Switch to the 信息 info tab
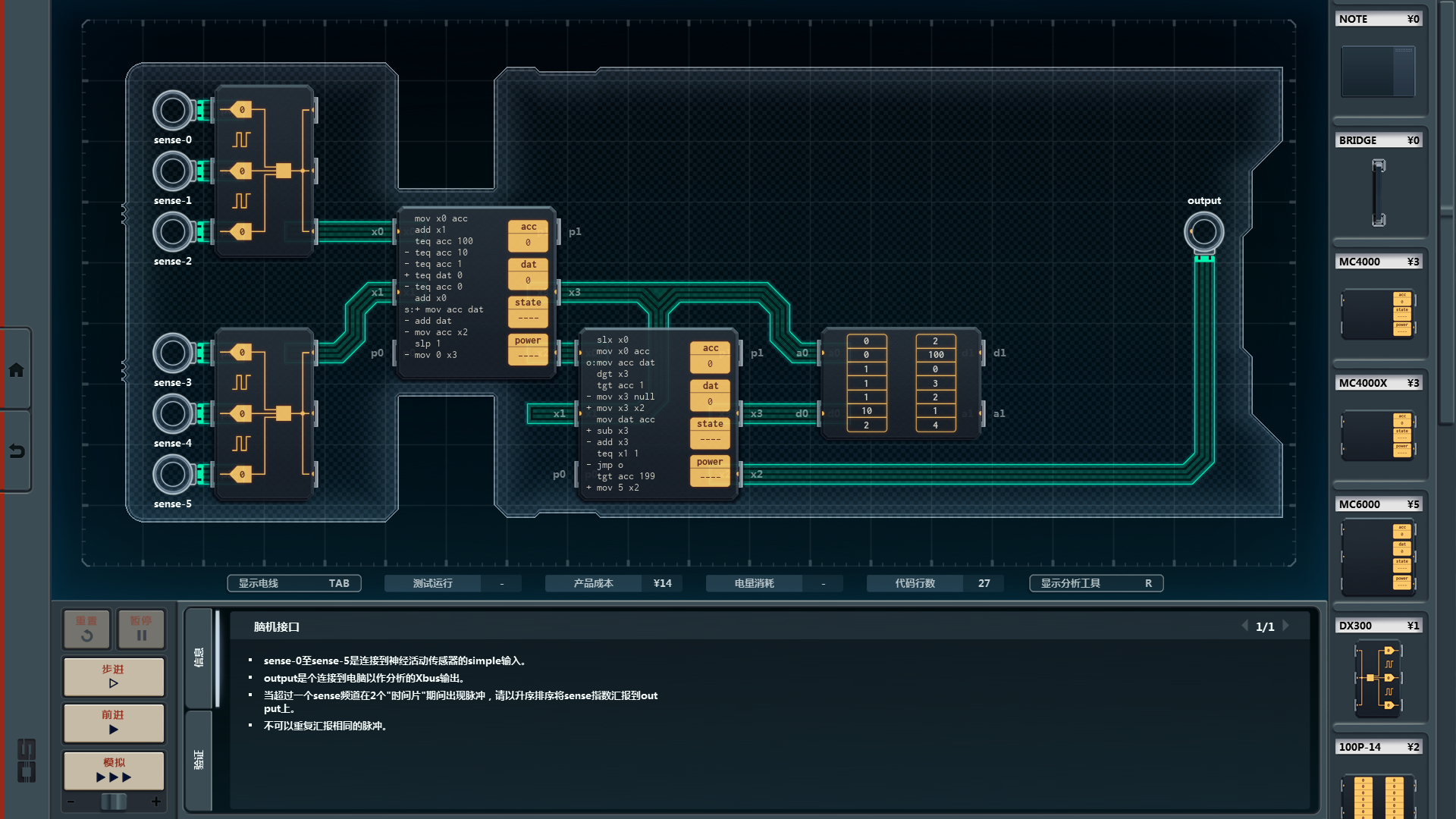Viewport: 1456px width, 819px height. [x=199, y=657]
